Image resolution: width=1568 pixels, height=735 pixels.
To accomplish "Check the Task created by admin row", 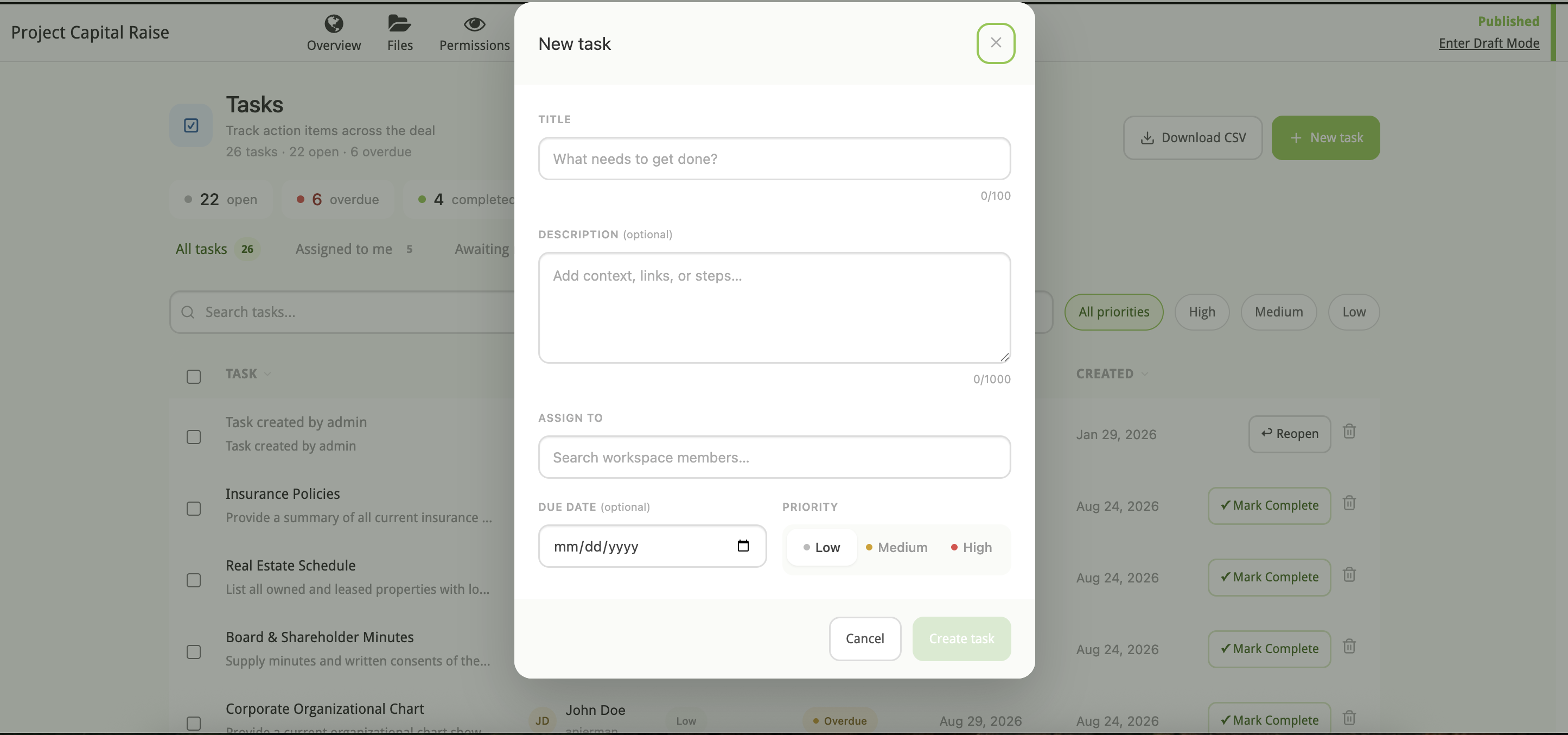I will tap(194, 437).
